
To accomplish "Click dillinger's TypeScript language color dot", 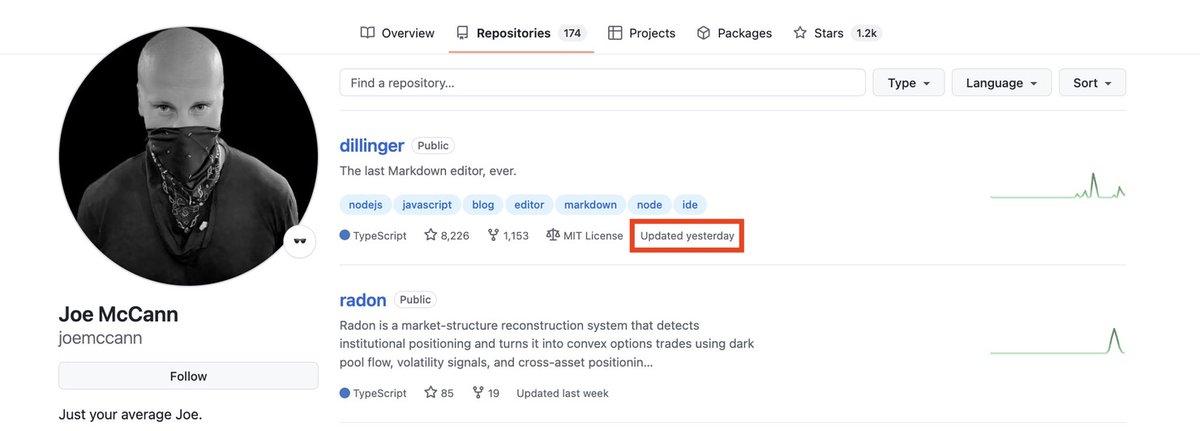I will (x=345, y=236).
